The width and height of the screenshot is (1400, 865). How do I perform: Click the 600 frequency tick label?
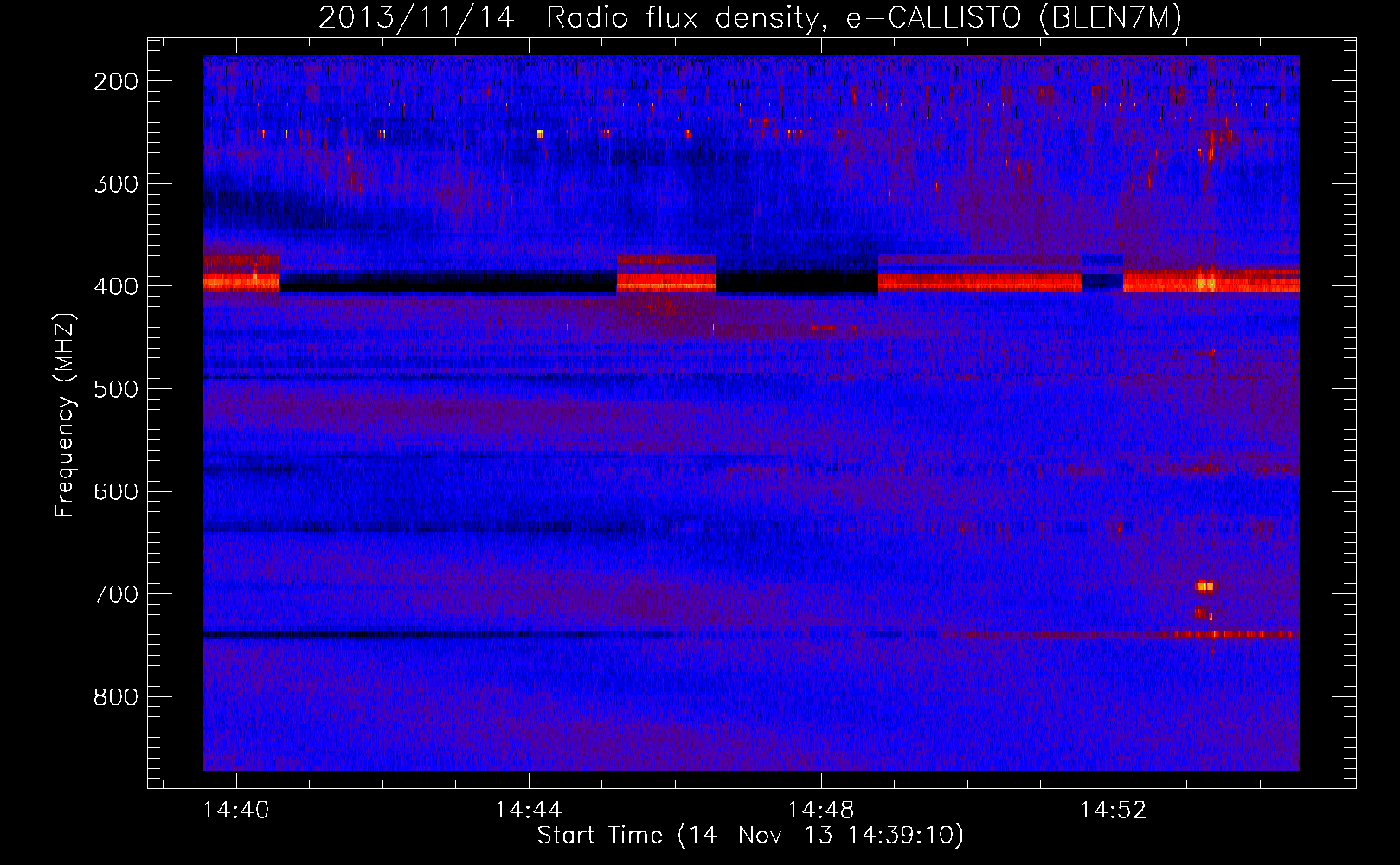pyautogui.click(x=116, y=491)
